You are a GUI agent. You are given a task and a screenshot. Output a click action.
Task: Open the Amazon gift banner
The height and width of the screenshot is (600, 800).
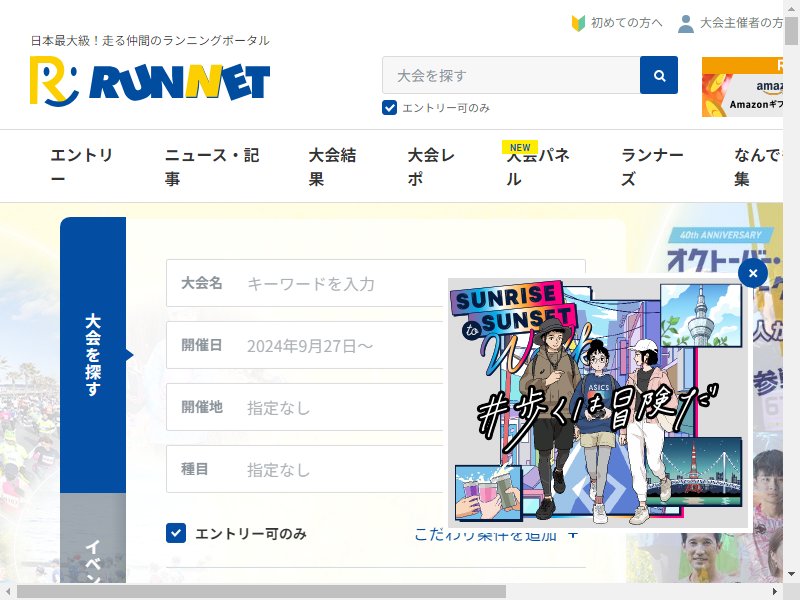742,87
